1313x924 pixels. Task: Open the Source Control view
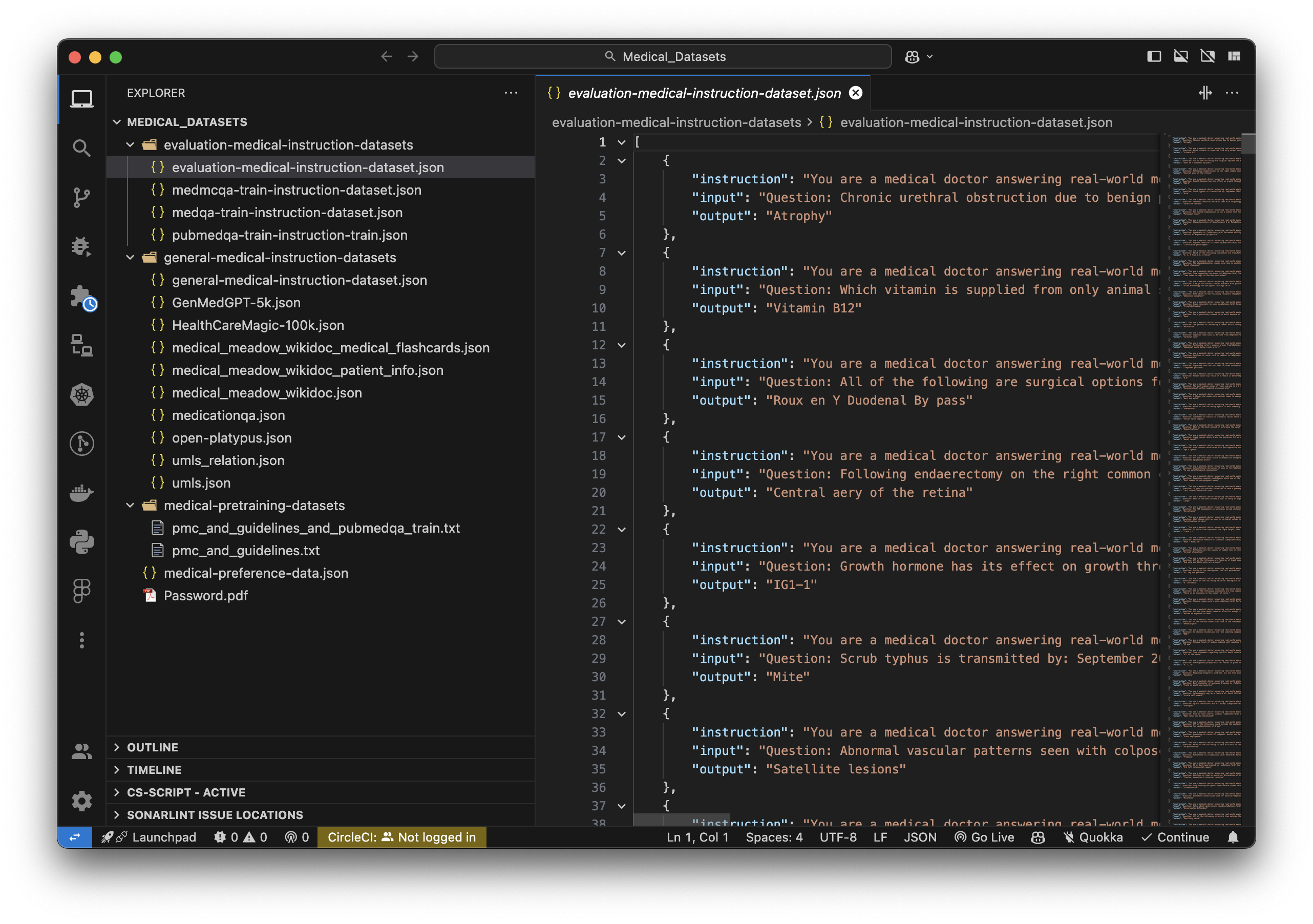tap(82, 197)
